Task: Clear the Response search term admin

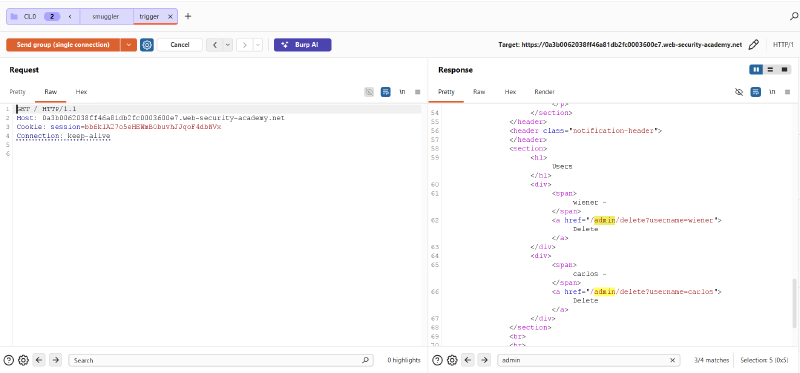Action: 672,360
